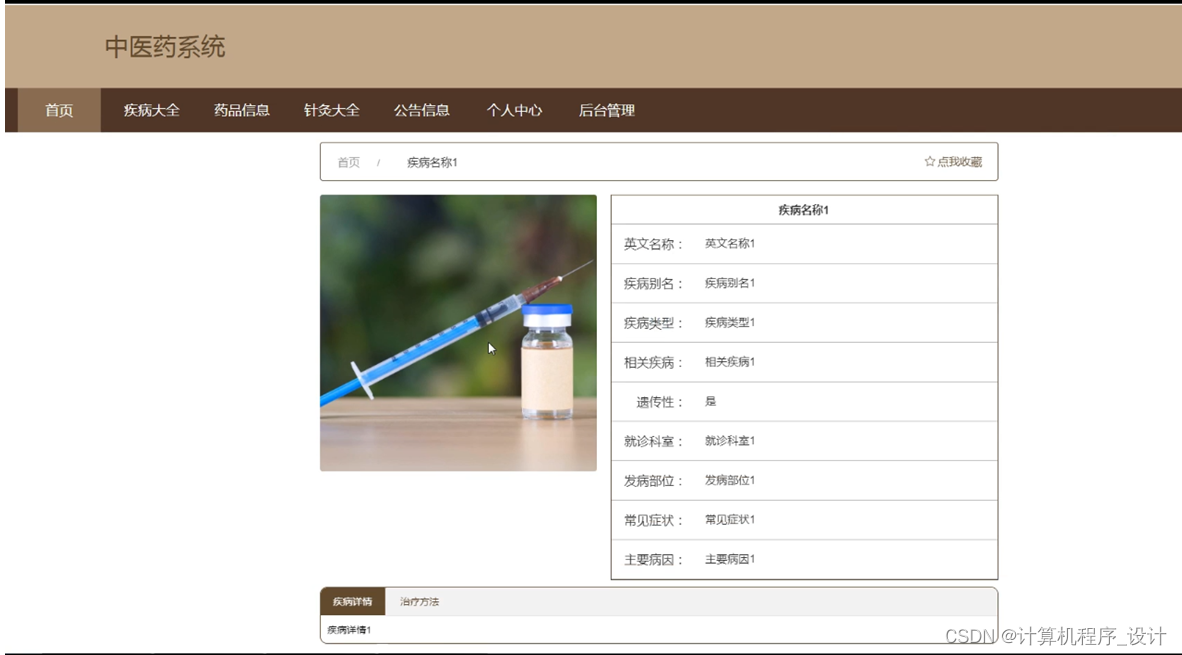Click the value 相关疾病1
The height and width of the screenshot is (655, 1182).
pyautogui.click(x=730, y=362)
